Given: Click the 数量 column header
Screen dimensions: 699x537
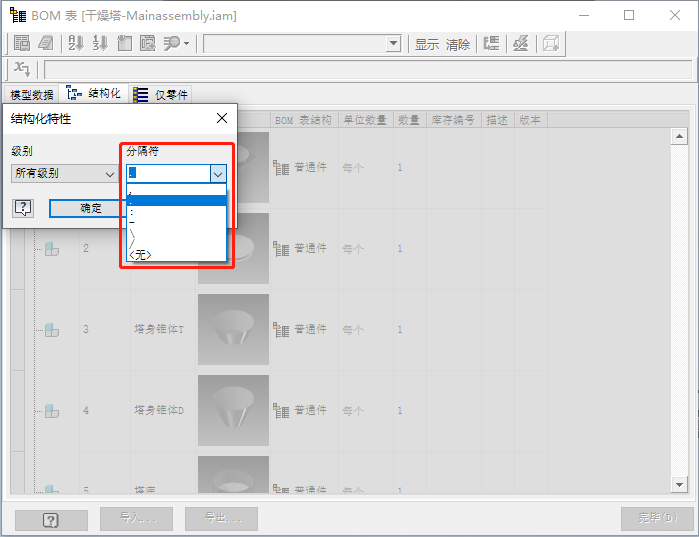Looking at the screenshot, I should [410, 120].
